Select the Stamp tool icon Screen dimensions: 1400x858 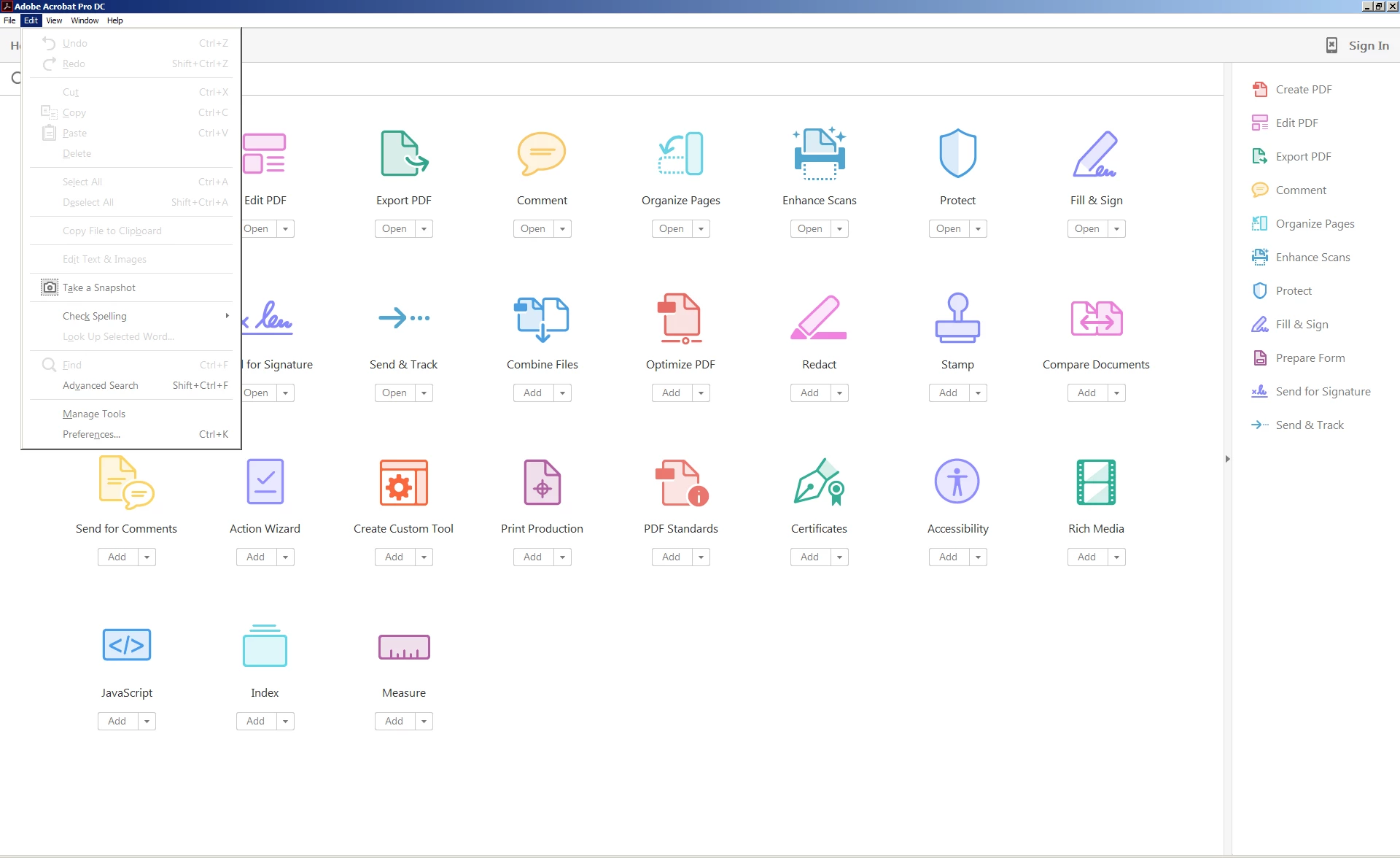tap(957, 317)
